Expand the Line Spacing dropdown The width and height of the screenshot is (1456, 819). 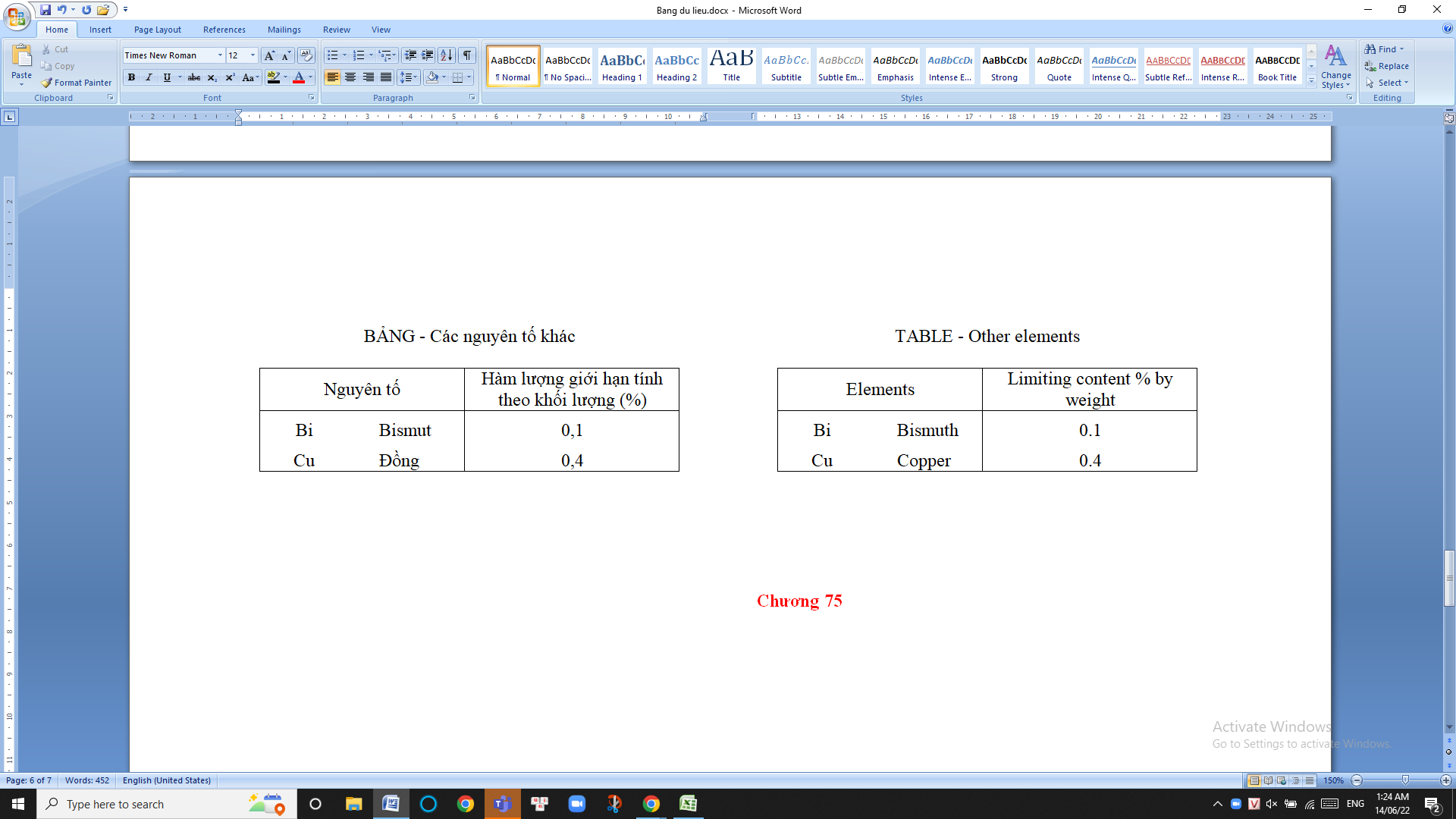(x=416, y=77)
